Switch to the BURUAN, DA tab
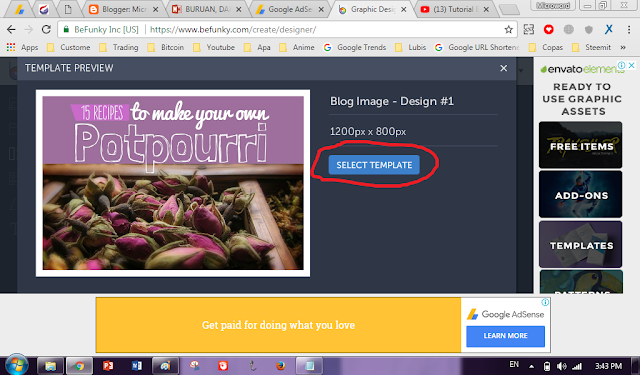The height and width of the screenshot is (375, 640). 206,9
